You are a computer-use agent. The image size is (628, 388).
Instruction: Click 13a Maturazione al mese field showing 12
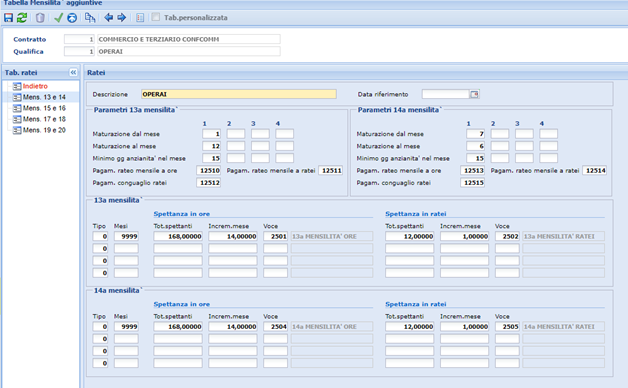(x=211, y=146)
